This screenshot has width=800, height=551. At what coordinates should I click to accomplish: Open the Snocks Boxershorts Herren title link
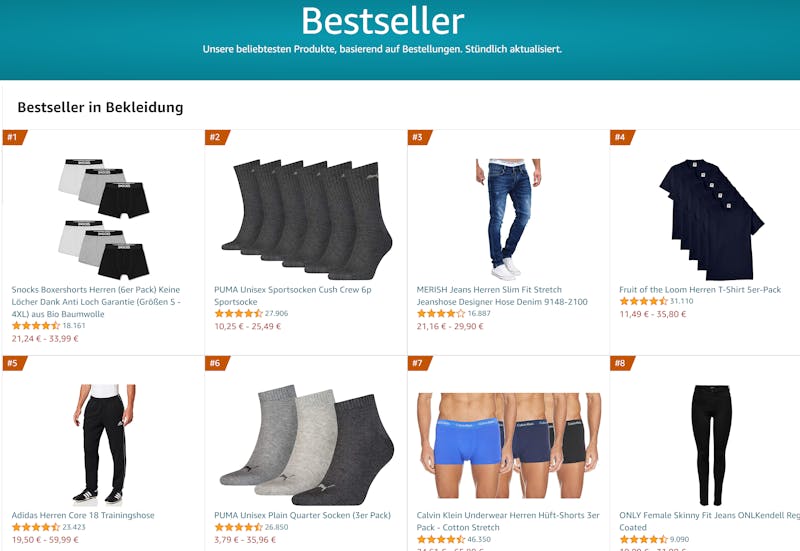pos(96,302)
